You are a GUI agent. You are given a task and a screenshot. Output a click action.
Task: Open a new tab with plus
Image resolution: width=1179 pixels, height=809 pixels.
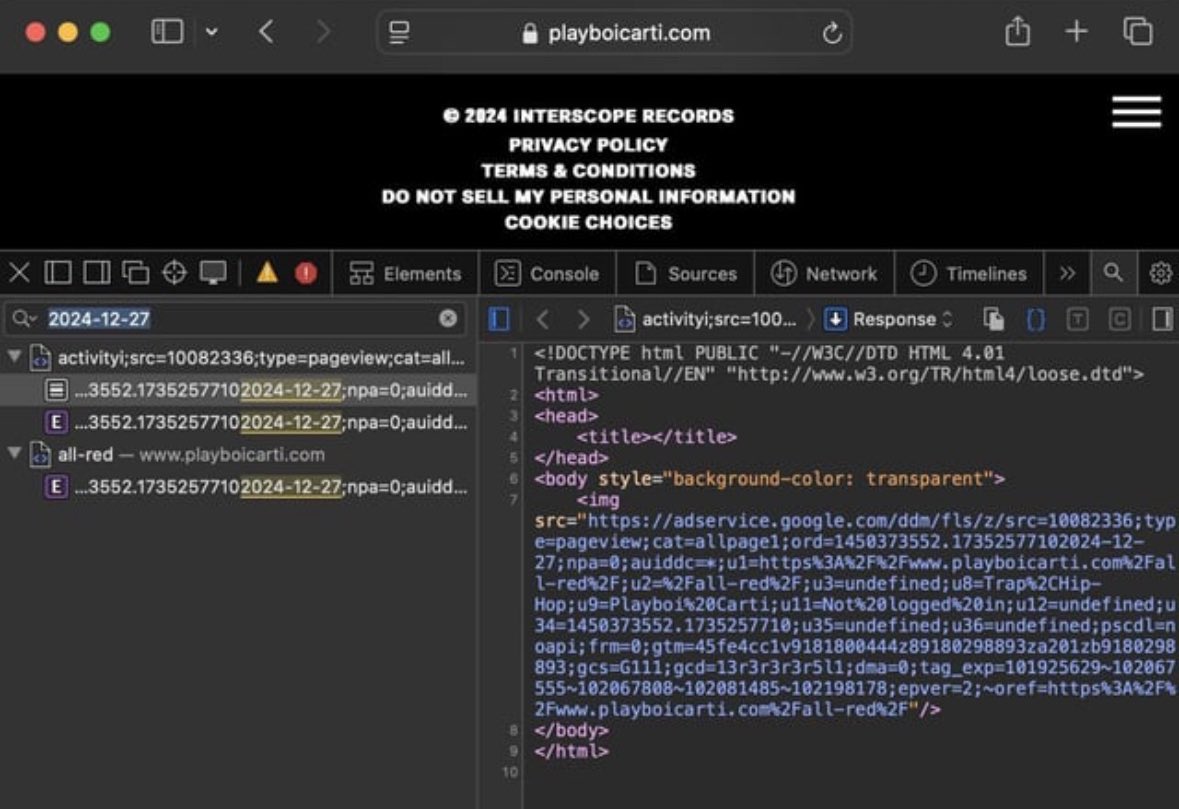coord(1077,32)
